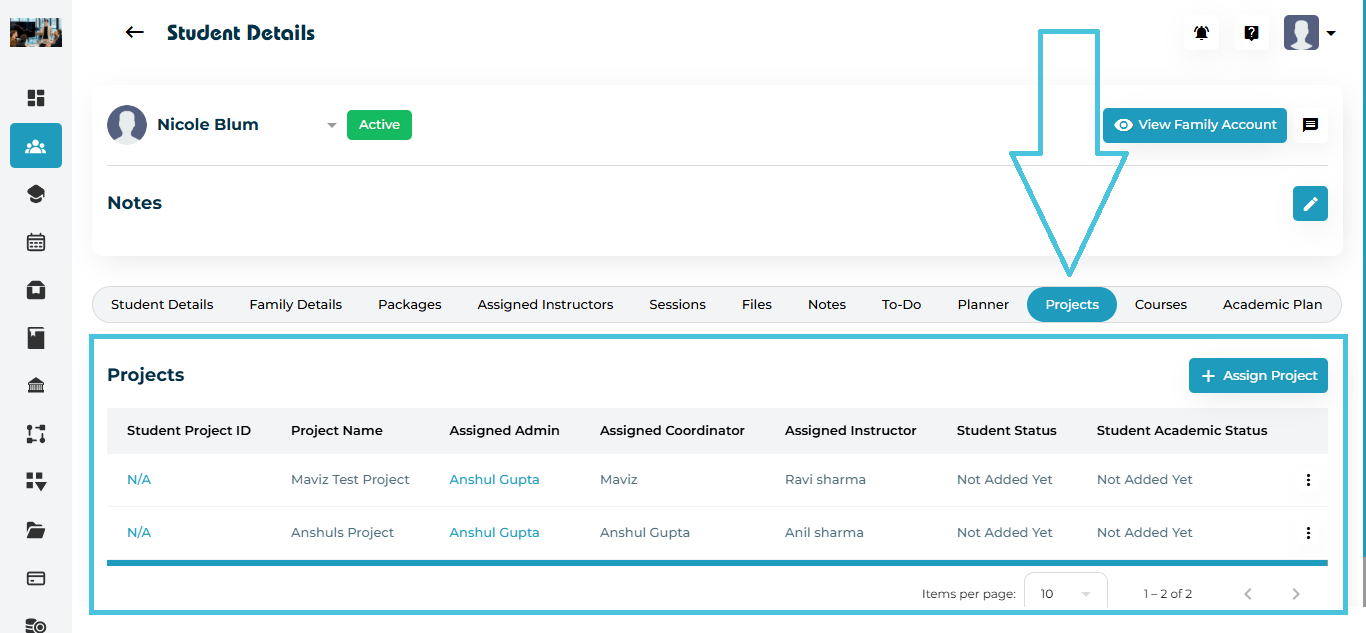Image resolution: width=1366 pixels, height=633 pixels.
Task: Open Anshul Gupta link in Anshuls Project row
Action: [x=494, y=533]
